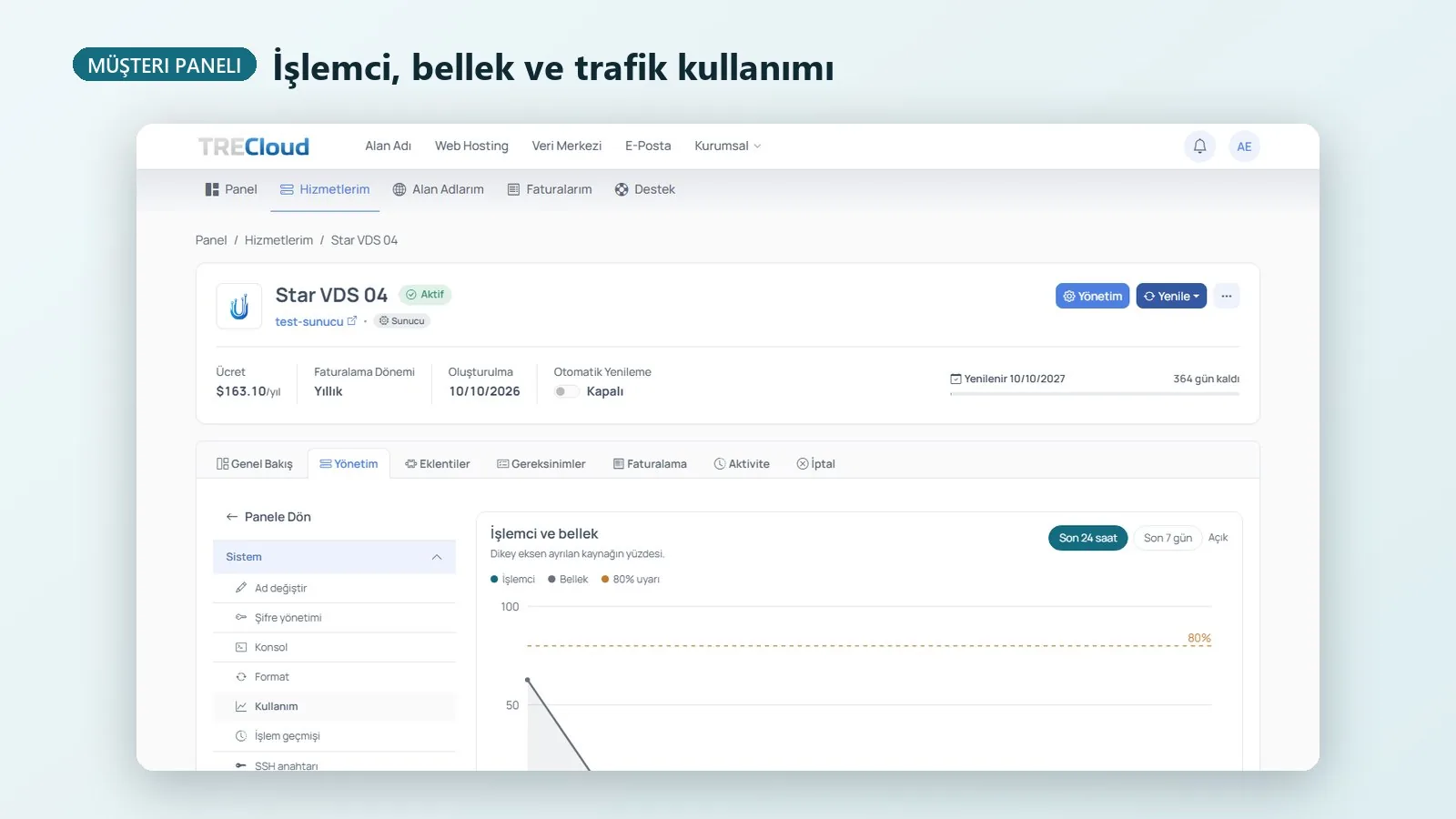Click pencil icon for Ad değiştir
Screen dimensions: 1456x819
tap(241, 588)
